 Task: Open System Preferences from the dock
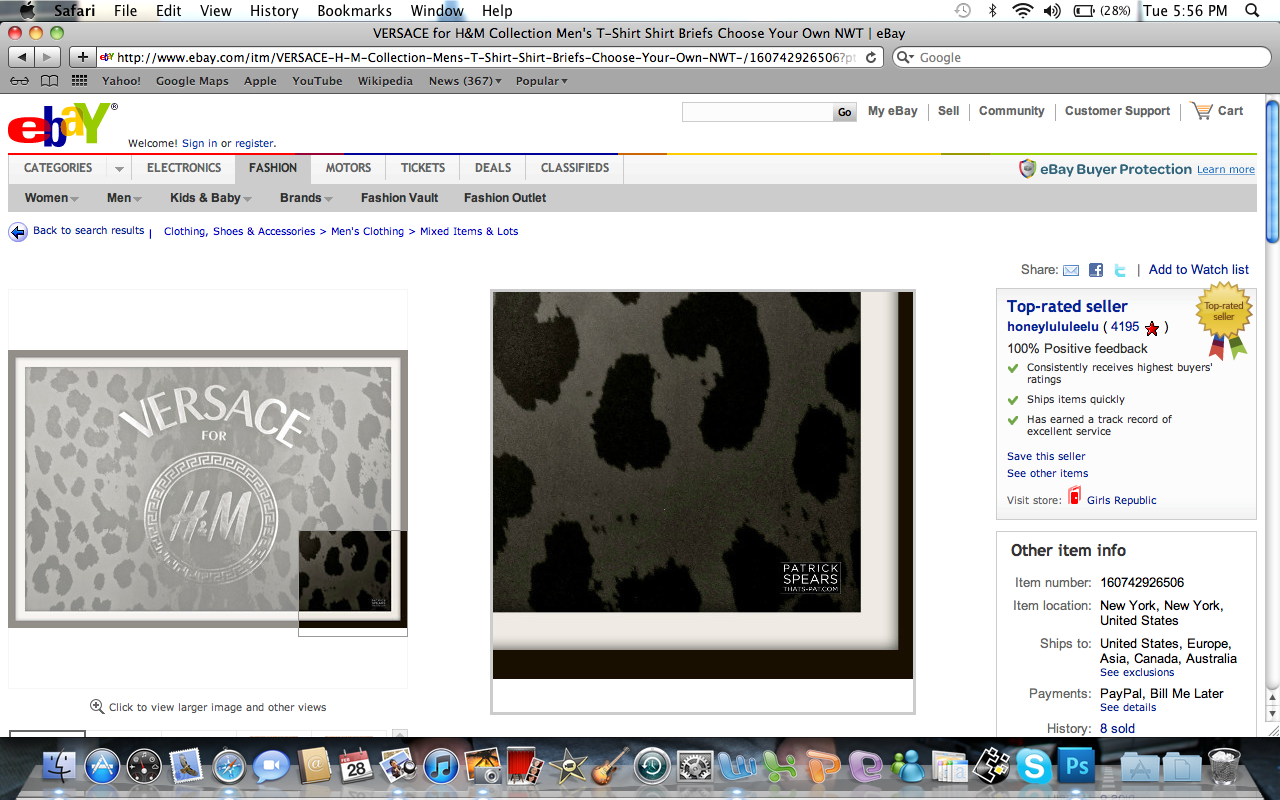[694, 767]
